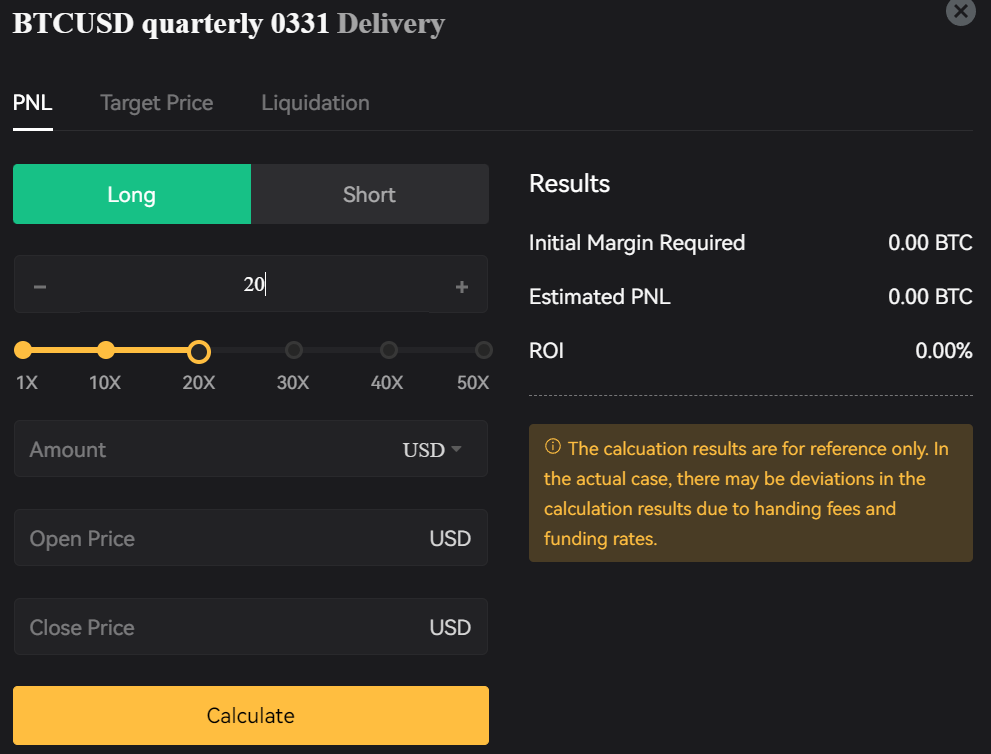Select the PNL tab
991x754 pixels.
(x=32, y=103)
